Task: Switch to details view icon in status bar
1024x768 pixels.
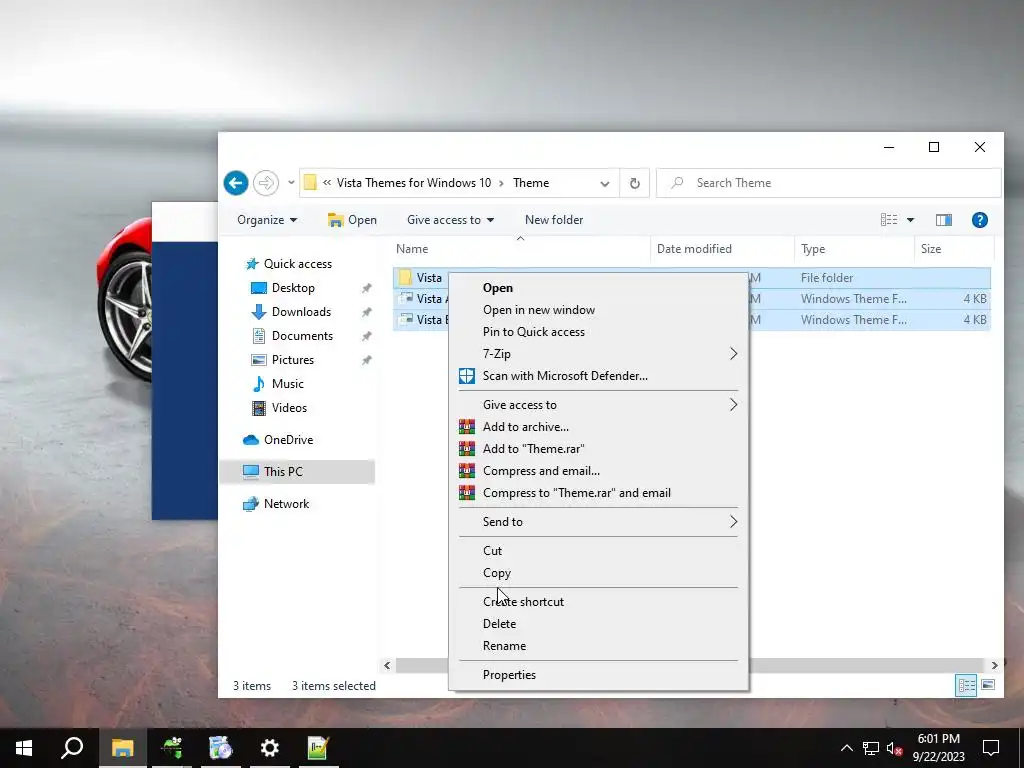Action: [x=966, y=686]
